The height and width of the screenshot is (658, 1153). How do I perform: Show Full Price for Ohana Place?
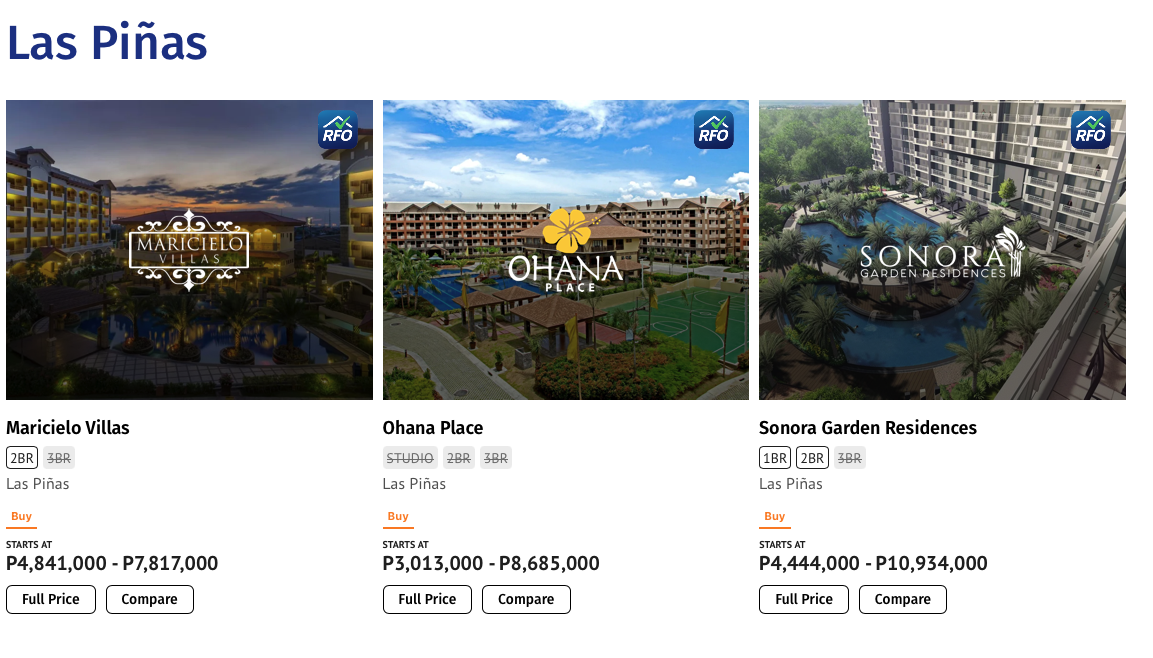pyautogui.click(x=427, y=599)
